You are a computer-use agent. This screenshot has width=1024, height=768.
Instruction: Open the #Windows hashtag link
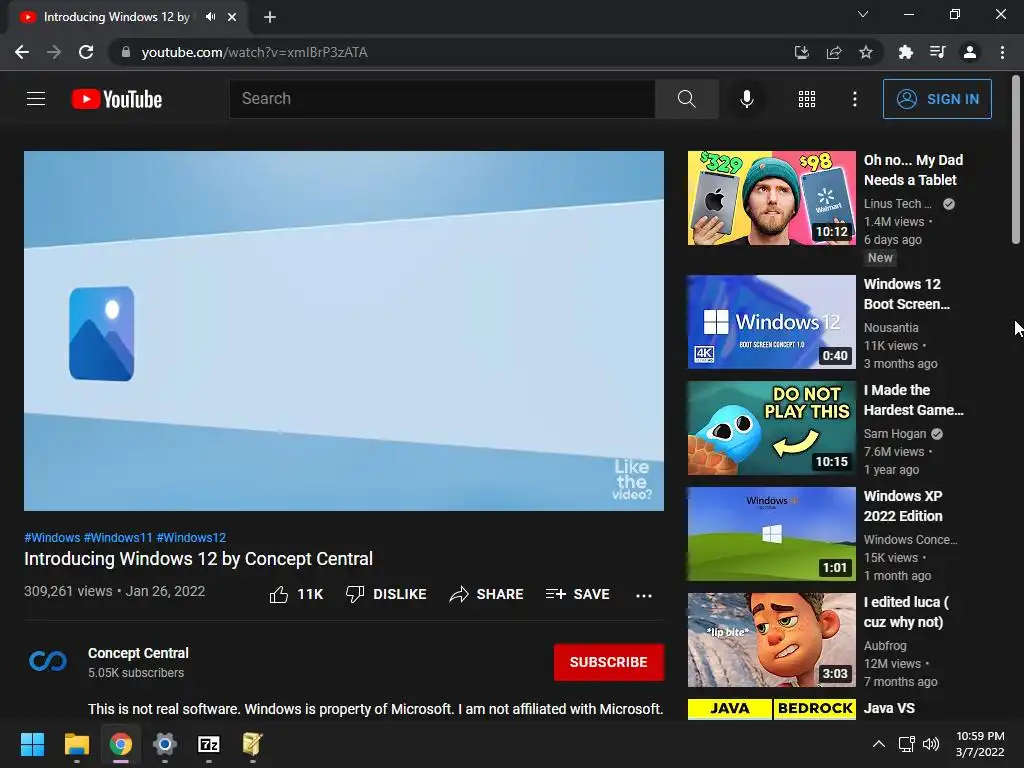[x=52, y=537]
